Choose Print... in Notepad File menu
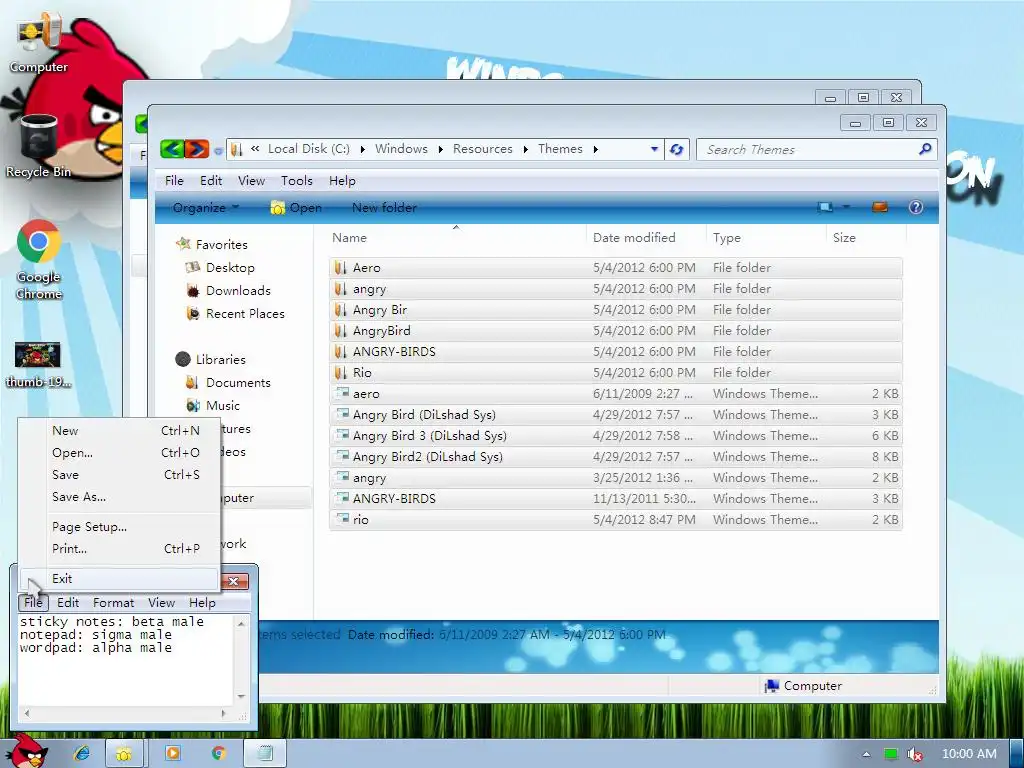This screenshot has width=1024, height=768. click(120, 549)
